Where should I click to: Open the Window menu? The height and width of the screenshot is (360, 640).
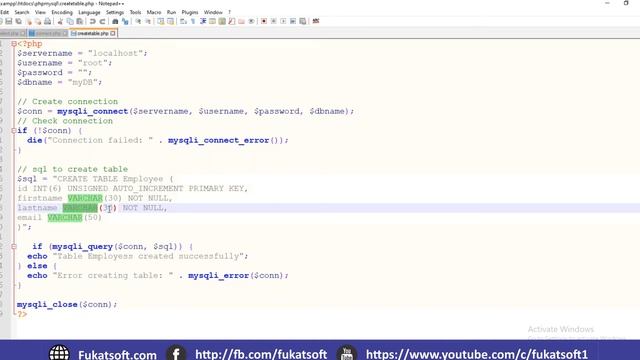tap(213, 13)
